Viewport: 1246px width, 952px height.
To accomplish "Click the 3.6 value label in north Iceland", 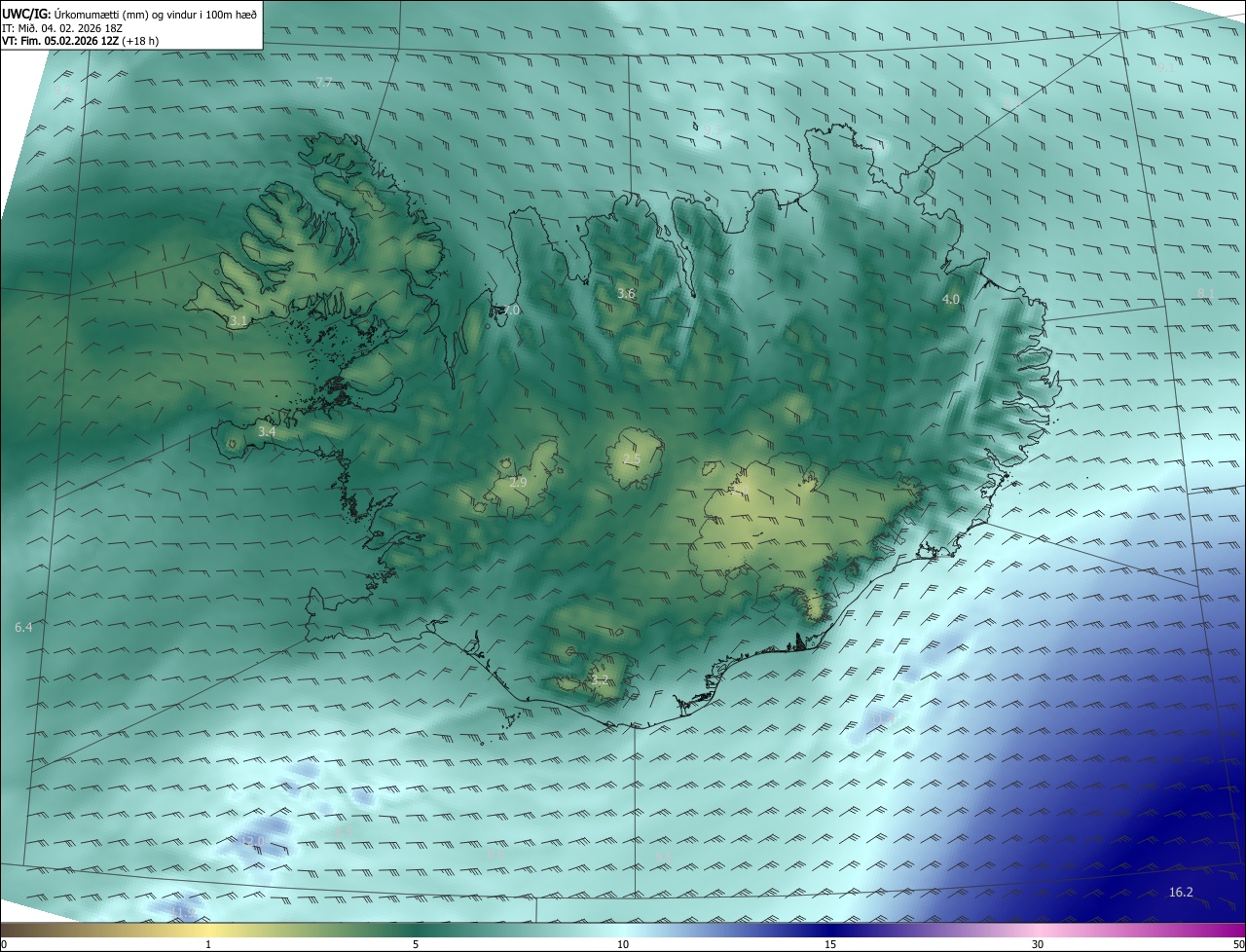I will (x=627, y=294).
